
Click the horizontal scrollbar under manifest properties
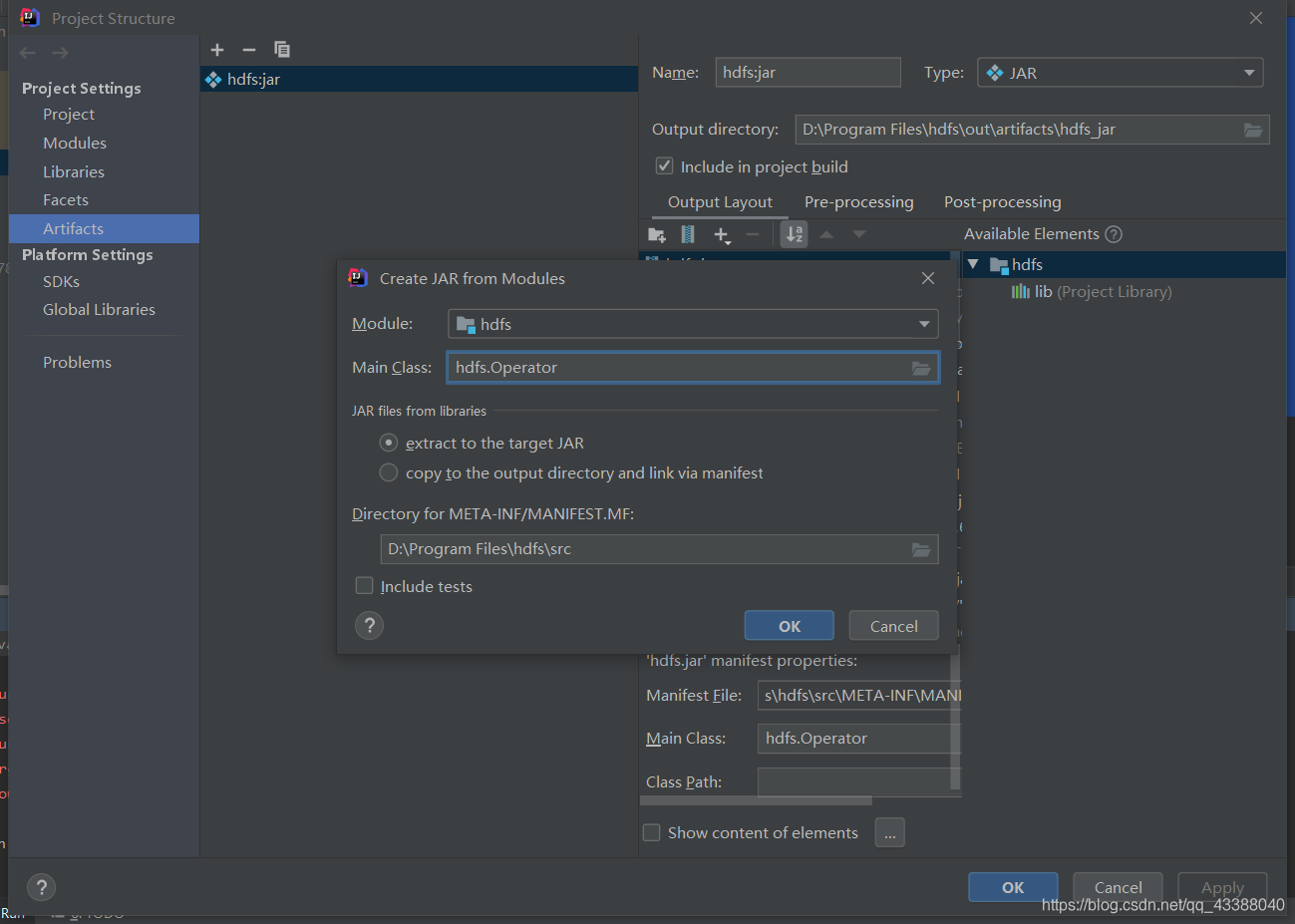[x=756, y=800]
